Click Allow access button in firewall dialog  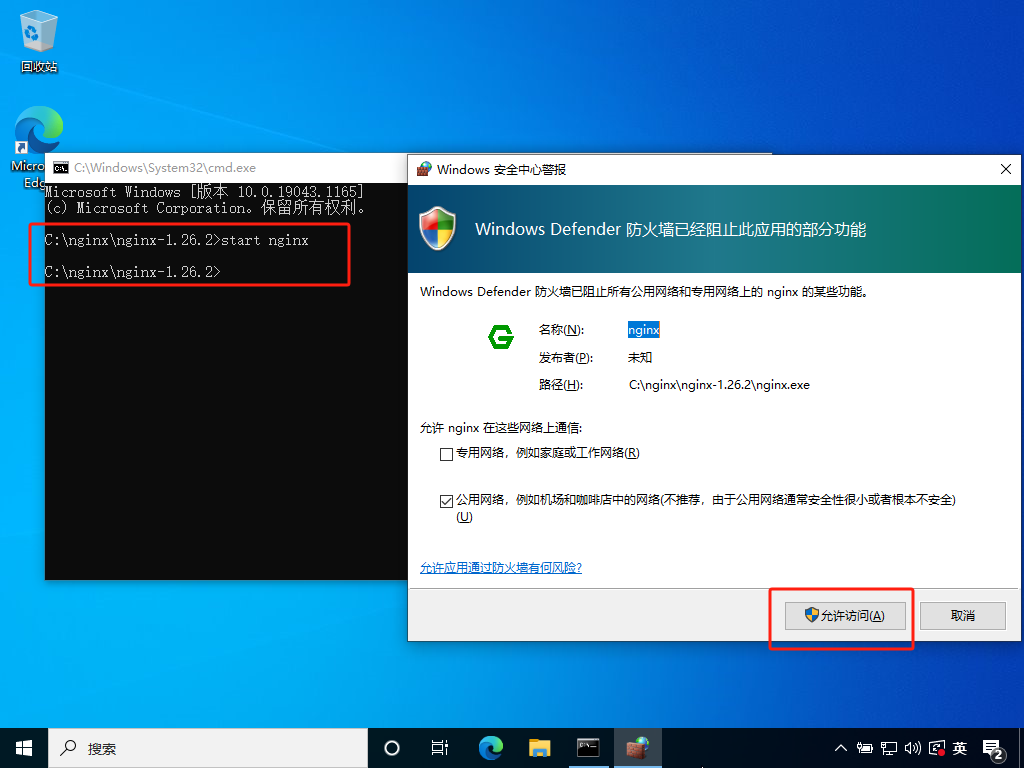tap(845, 616)
